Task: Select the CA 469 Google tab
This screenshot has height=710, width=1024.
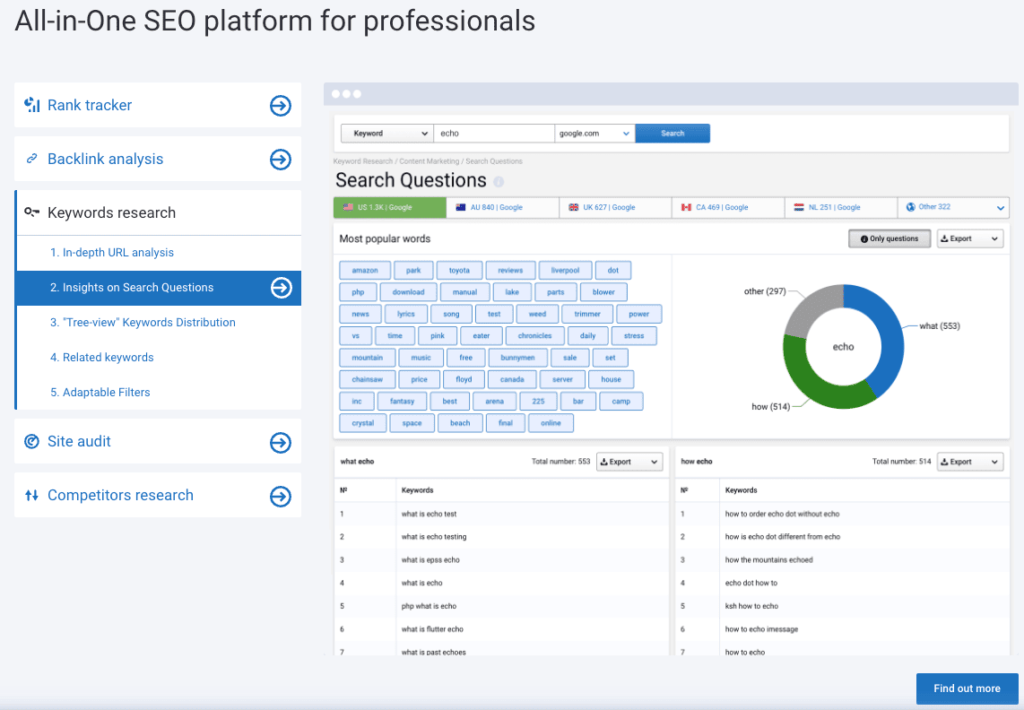Action: pyautogui.click(x=727, y=207)
